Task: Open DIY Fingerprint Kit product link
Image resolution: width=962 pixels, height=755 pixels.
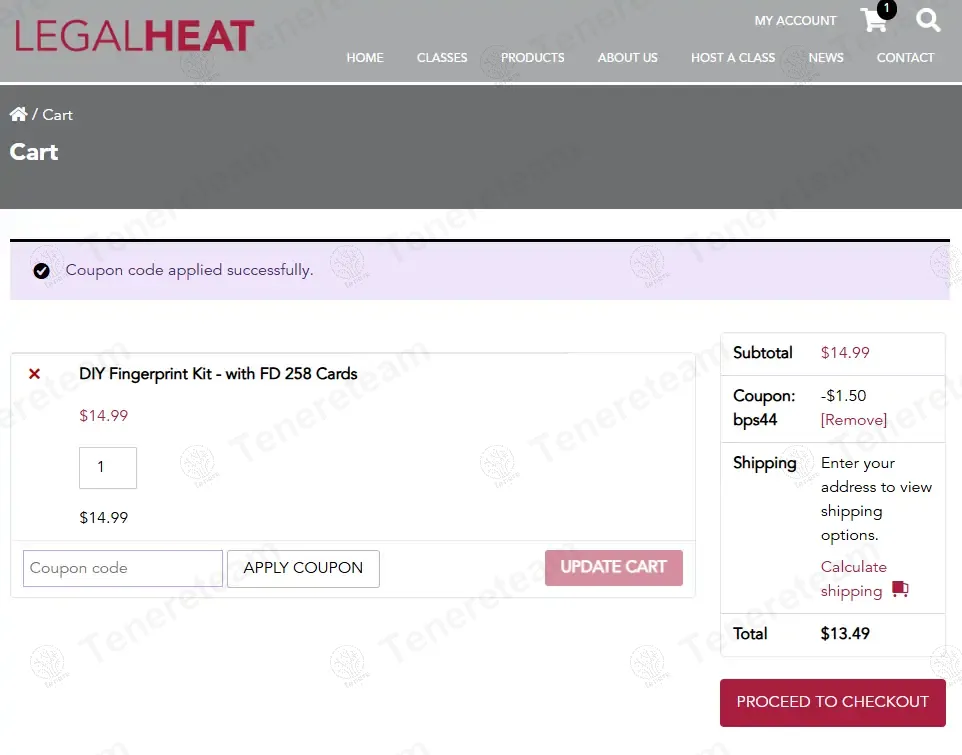Action: pyautogui.click(x=218, y=374)
